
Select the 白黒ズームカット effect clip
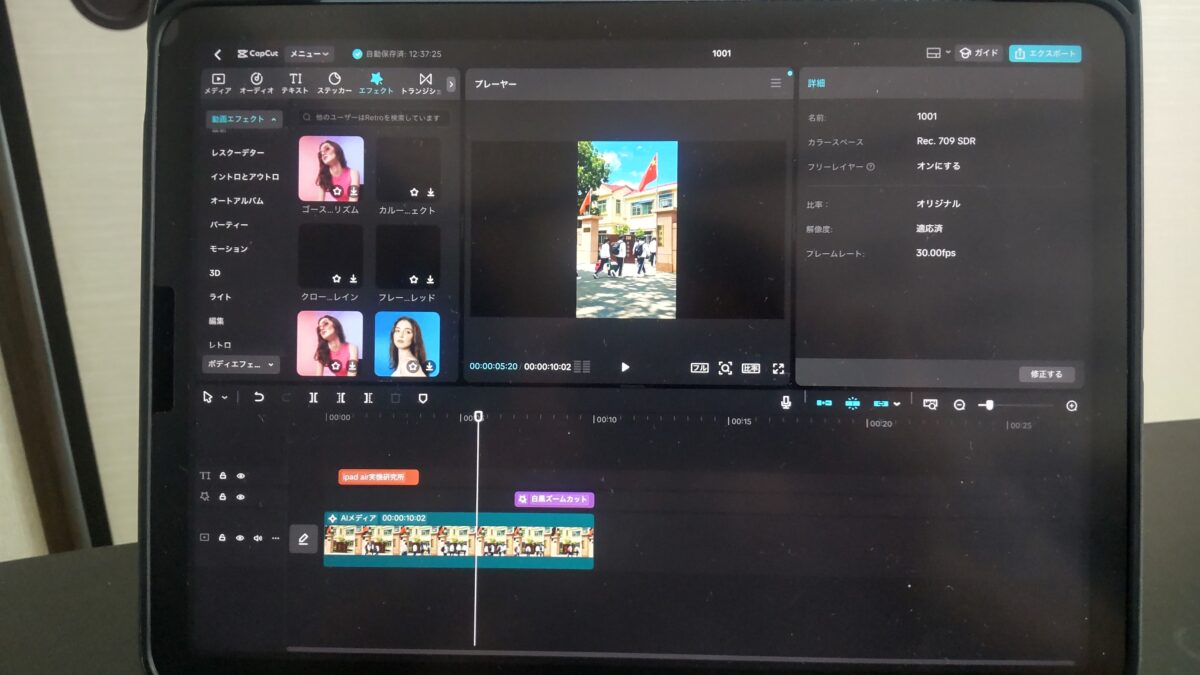(554, 499)
